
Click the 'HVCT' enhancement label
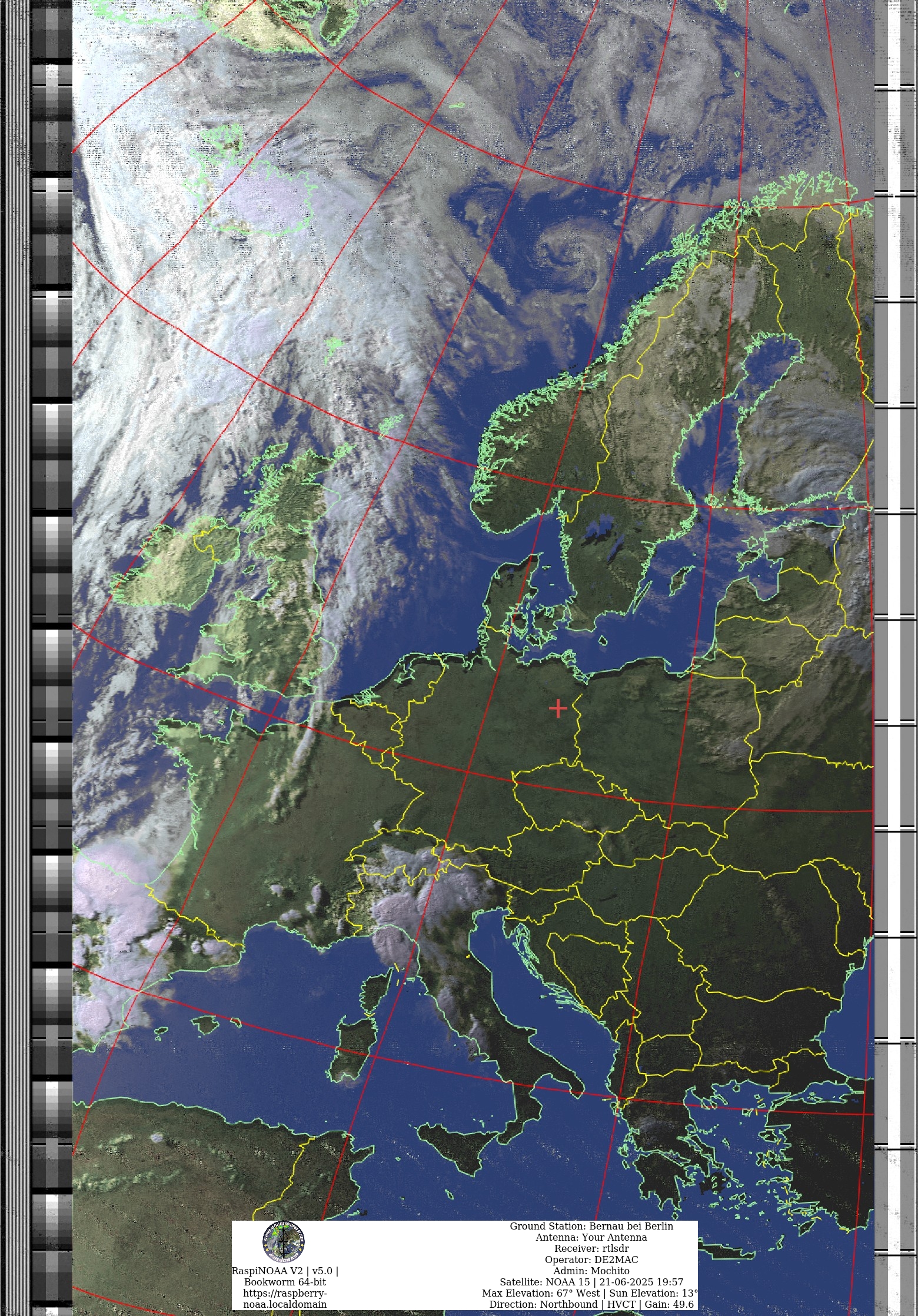tap(621, 1304)
